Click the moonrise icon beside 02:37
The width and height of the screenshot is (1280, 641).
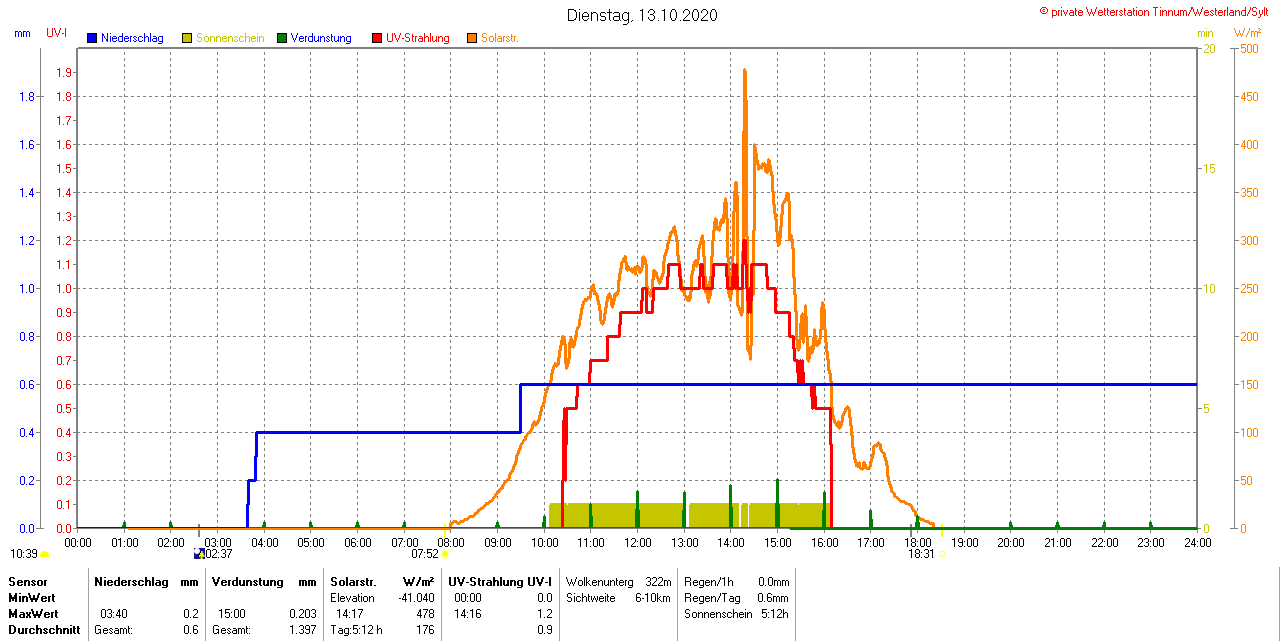(x=198, y=553)
